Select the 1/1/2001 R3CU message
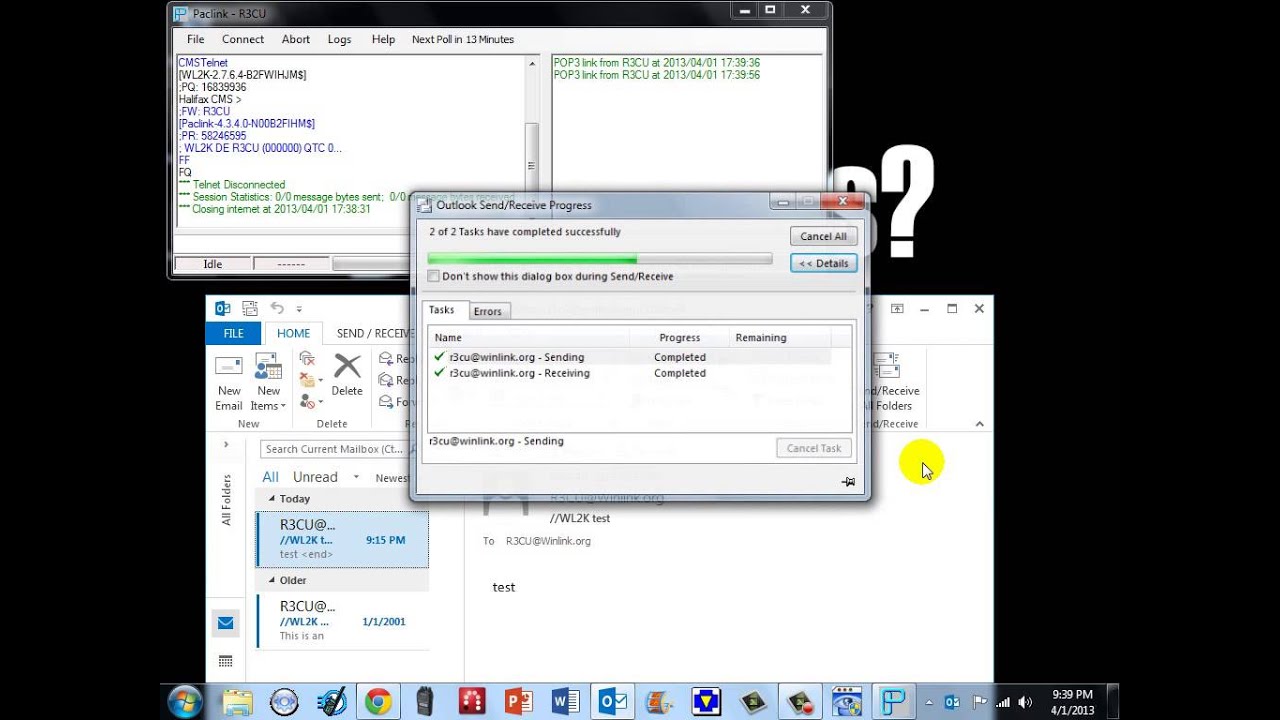 [x=342, y=621]
